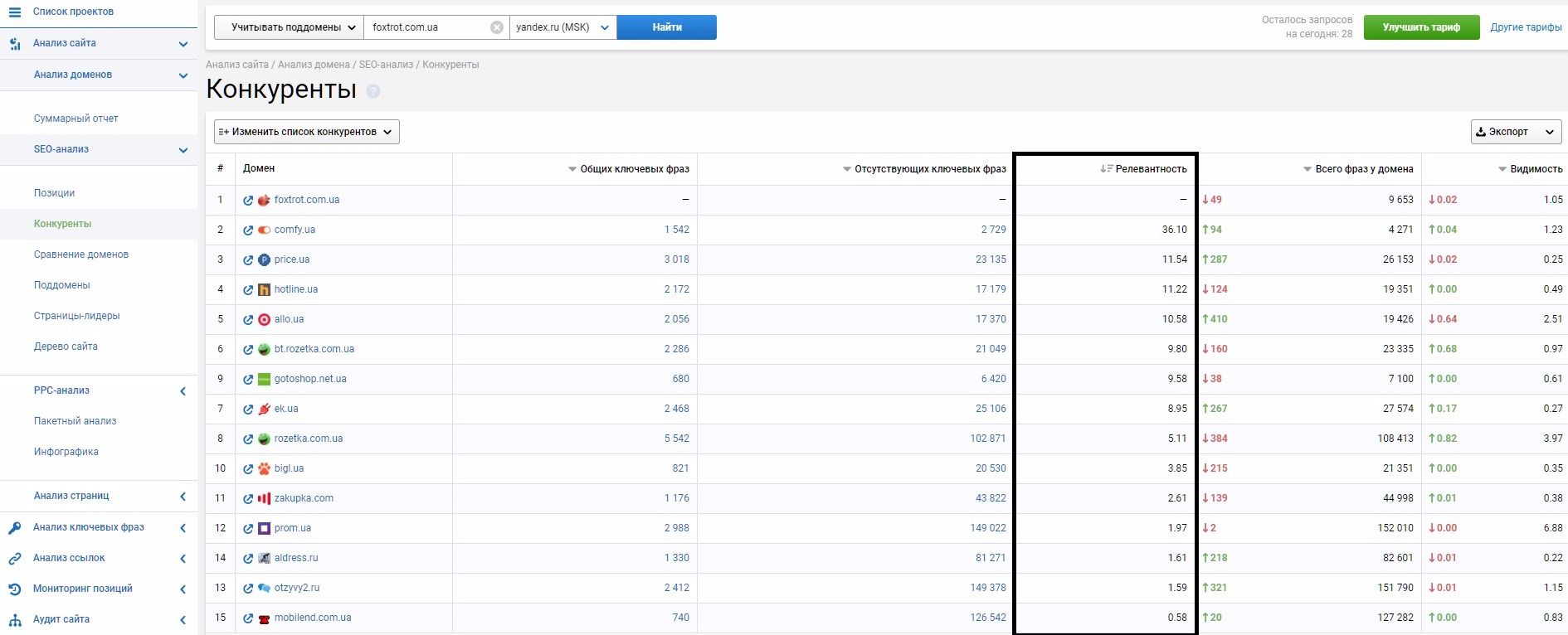Image resolution: width=1568 pixels, height=635 pixels.
Task: Click the chain icon for Анализ ссылок
Action: (14, 559)
